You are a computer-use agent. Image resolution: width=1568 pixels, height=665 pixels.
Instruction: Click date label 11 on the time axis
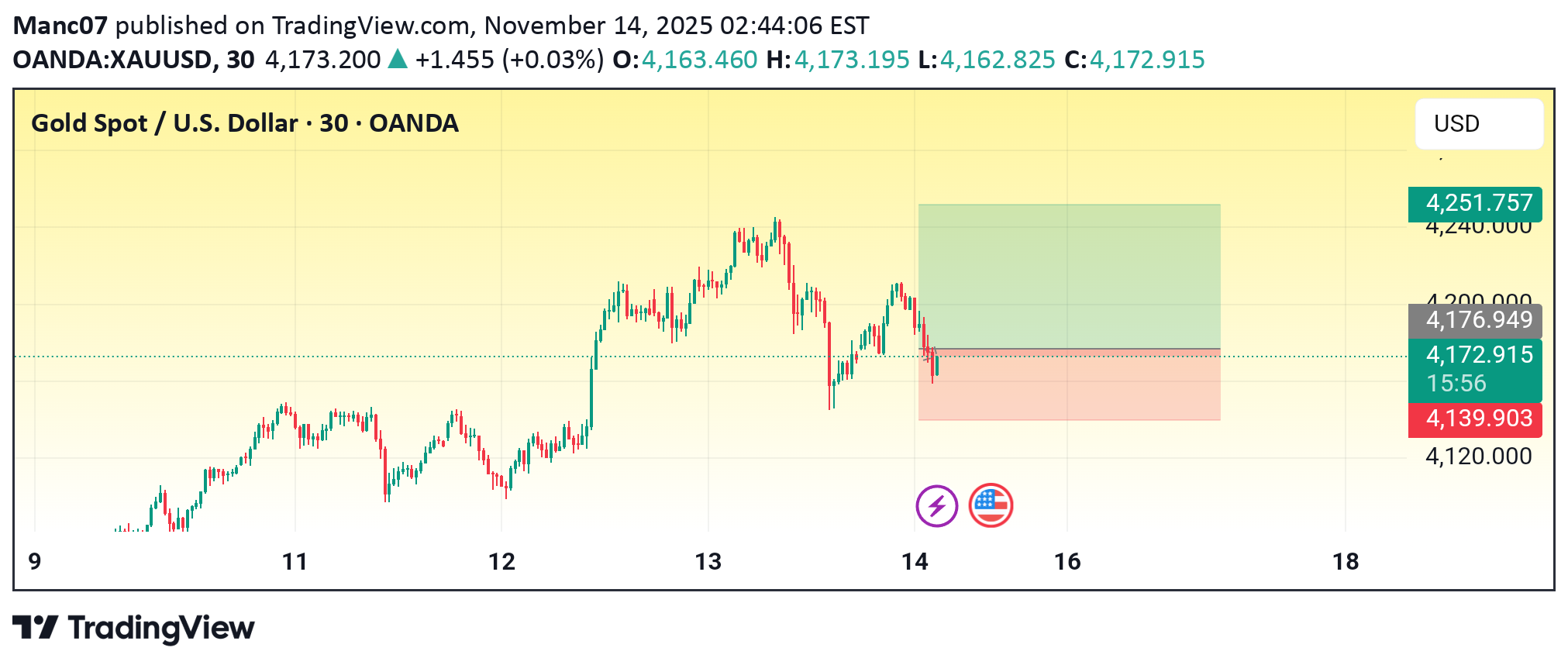[x=295, y=562]
